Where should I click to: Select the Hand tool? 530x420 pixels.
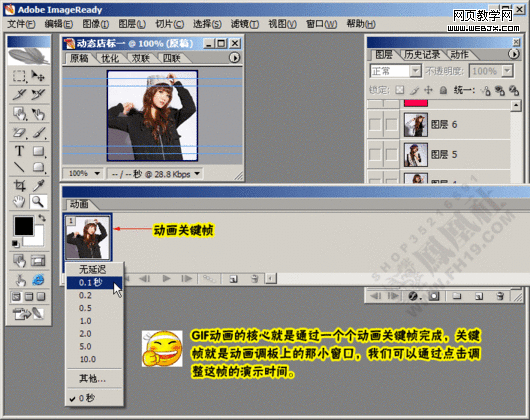point(19,202)
